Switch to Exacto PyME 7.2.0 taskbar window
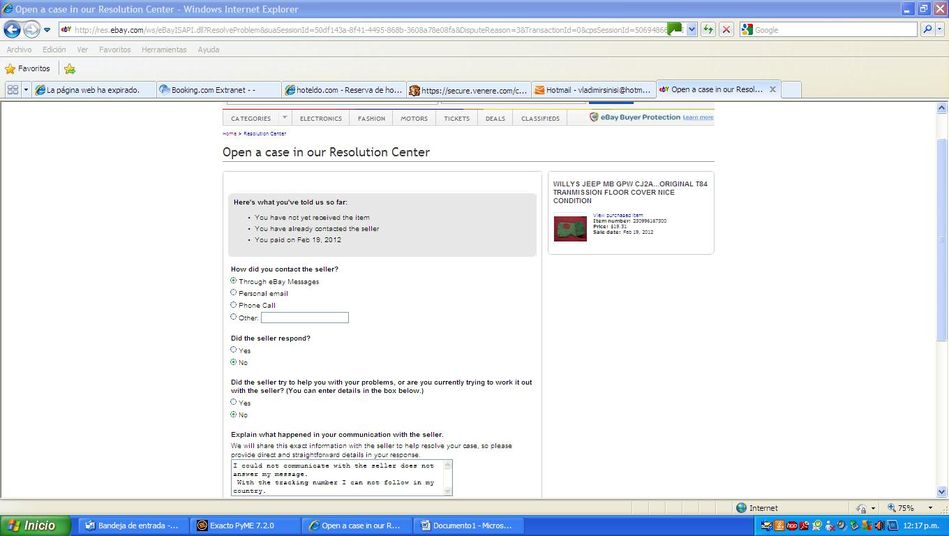This screenshot has height=536, width=949. 243,525
